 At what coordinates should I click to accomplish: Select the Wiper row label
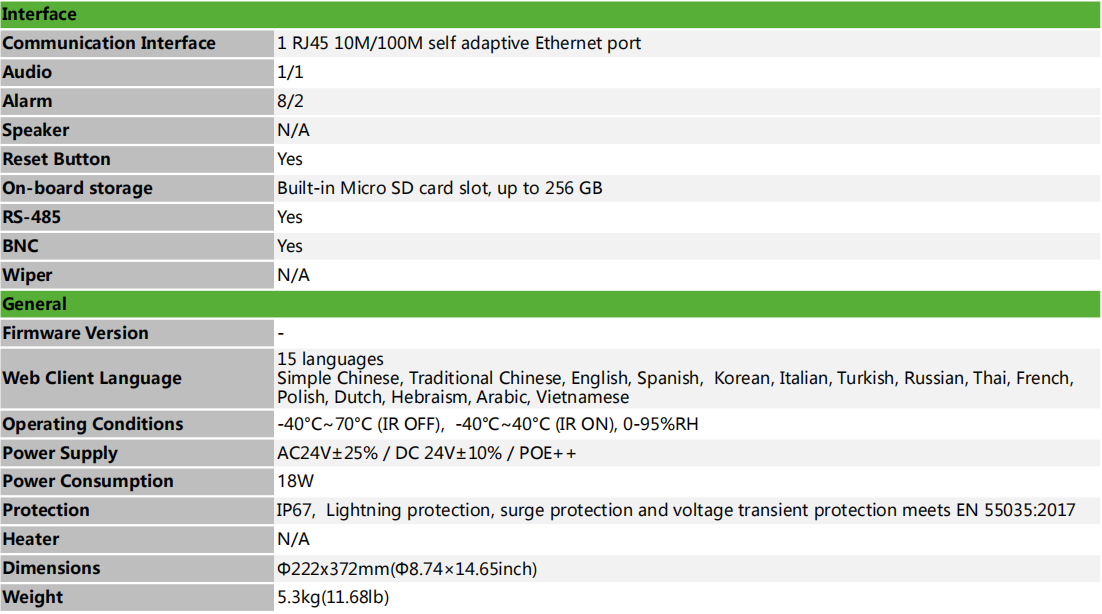click(28, 275)
